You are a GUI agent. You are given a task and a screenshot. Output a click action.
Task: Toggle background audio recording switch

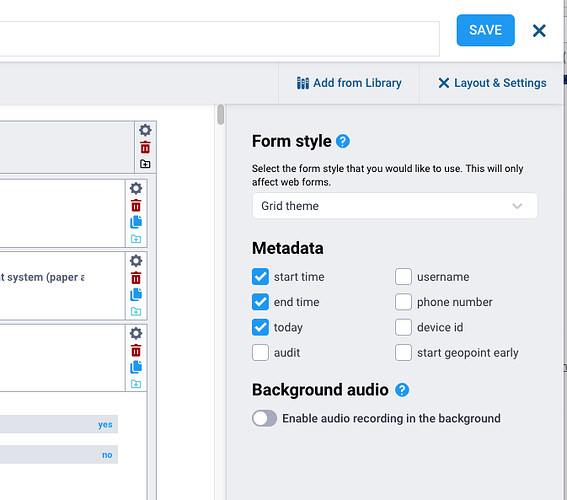tap(265, 419)
